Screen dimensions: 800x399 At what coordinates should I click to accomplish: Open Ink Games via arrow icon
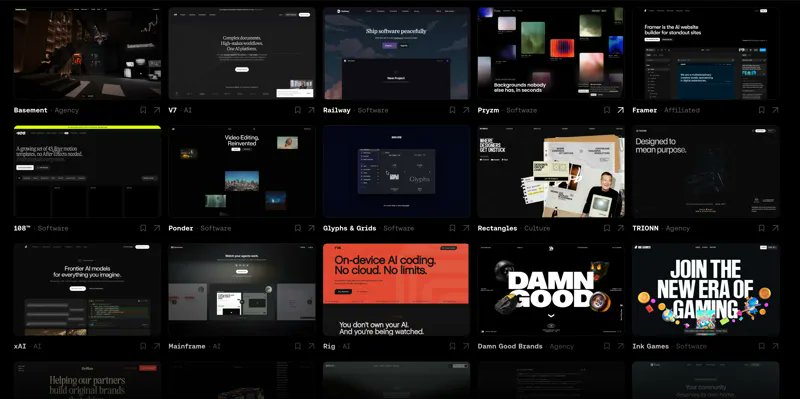click(775, 346)
